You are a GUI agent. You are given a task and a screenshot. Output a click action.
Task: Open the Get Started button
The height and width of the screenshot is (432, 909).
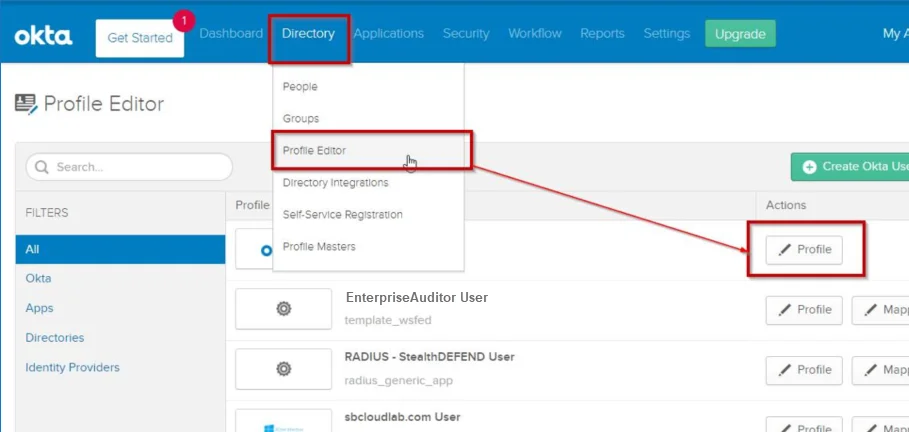pyautogui.click(x=140, y=38)
